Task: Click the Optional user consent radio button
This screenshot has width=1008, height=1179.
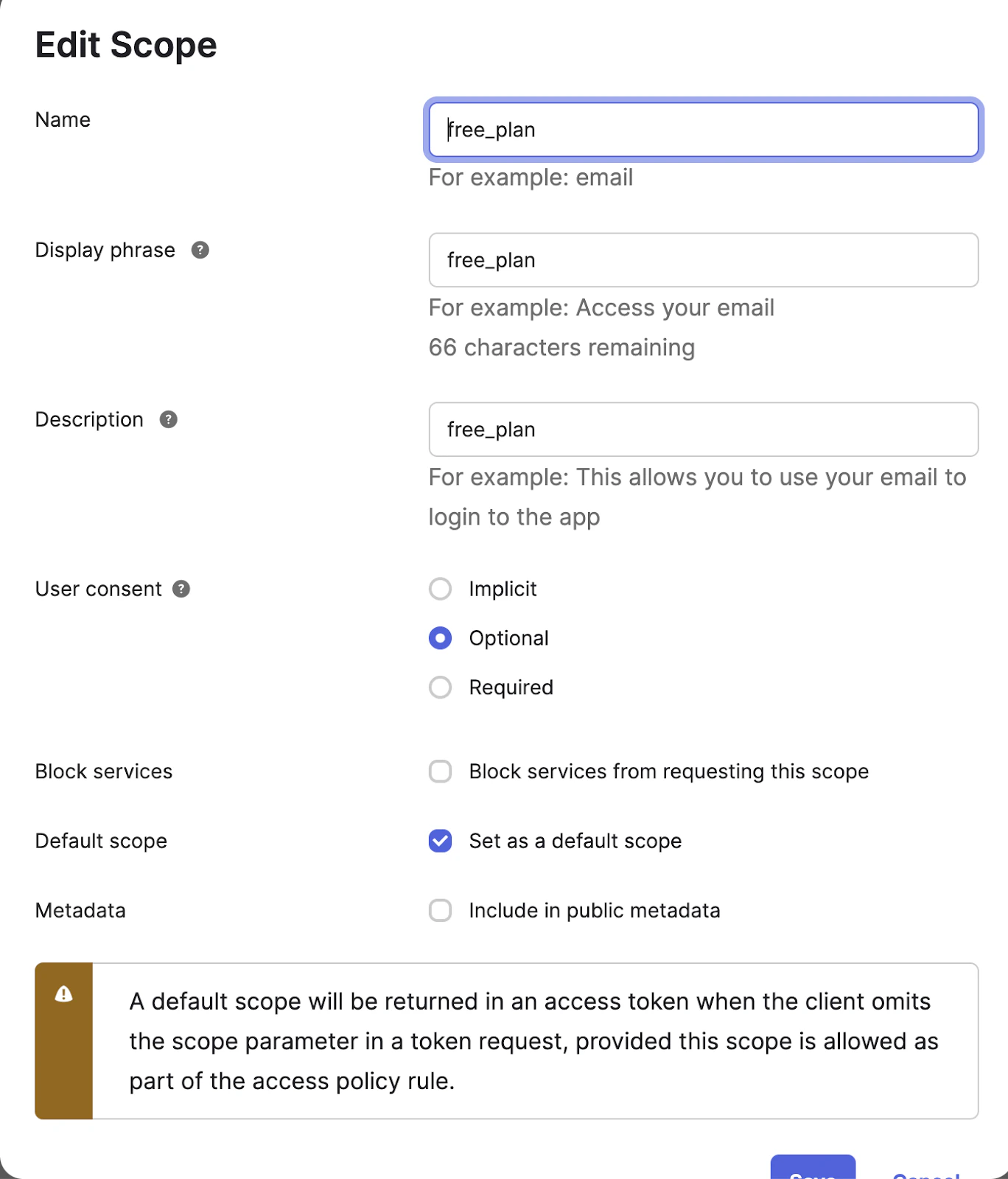Action: pyautogui.click(x=440, y=638)
